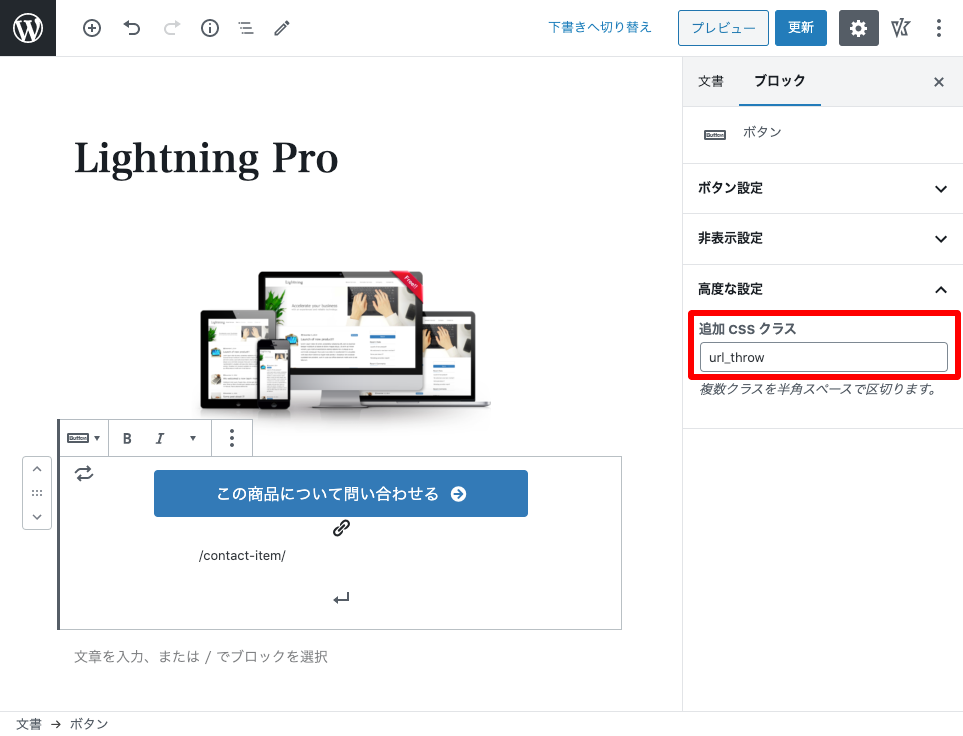Click 文書 in the breadcrumb
The width and height of the screenshot is (963, 736).
tap(28, 724)
